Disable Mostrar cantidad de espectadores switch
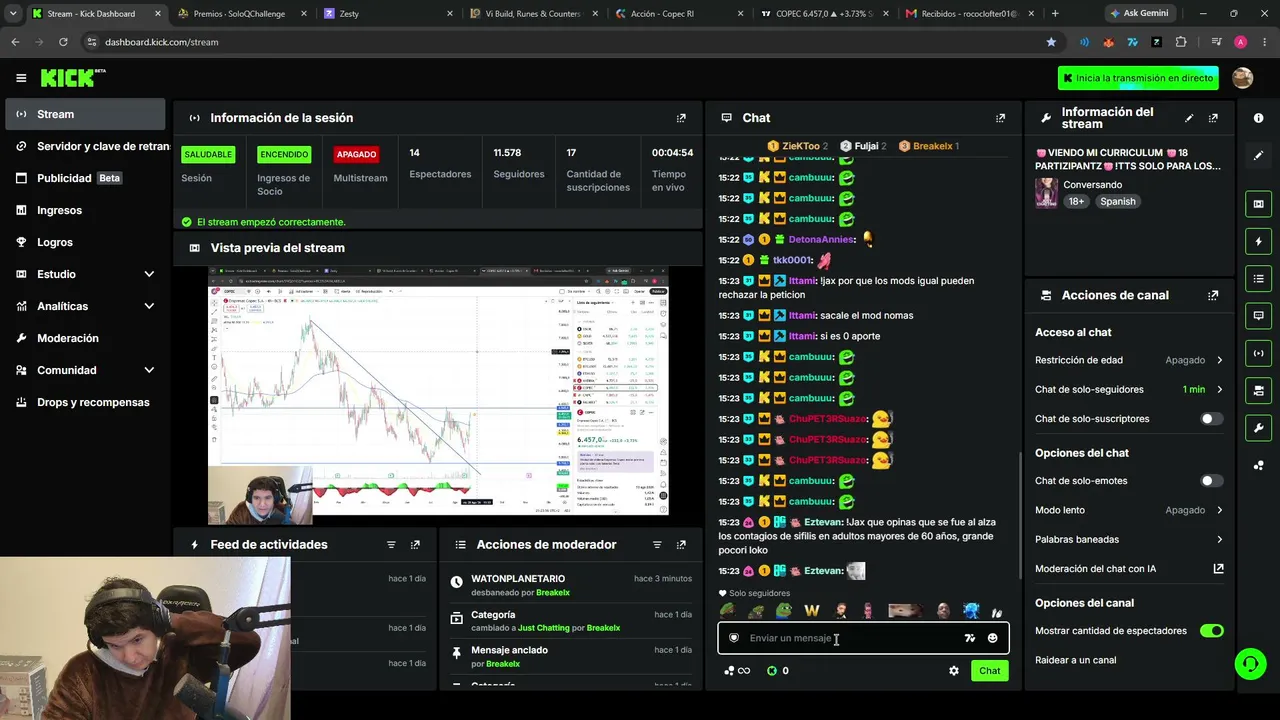 (1211, 631)
